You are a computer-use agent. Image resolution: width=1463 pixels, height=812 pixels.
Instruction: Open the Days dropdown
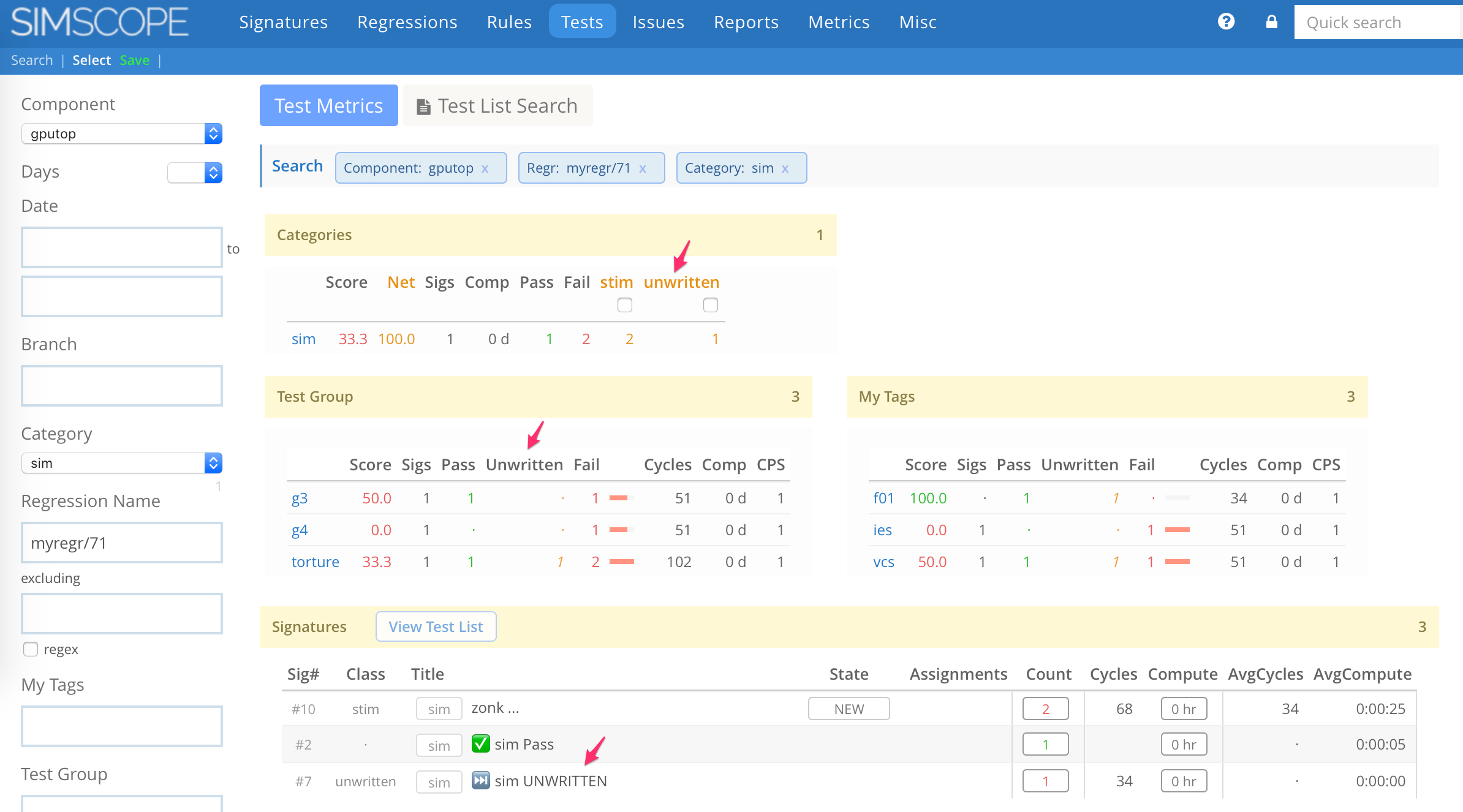pos(195,173)
